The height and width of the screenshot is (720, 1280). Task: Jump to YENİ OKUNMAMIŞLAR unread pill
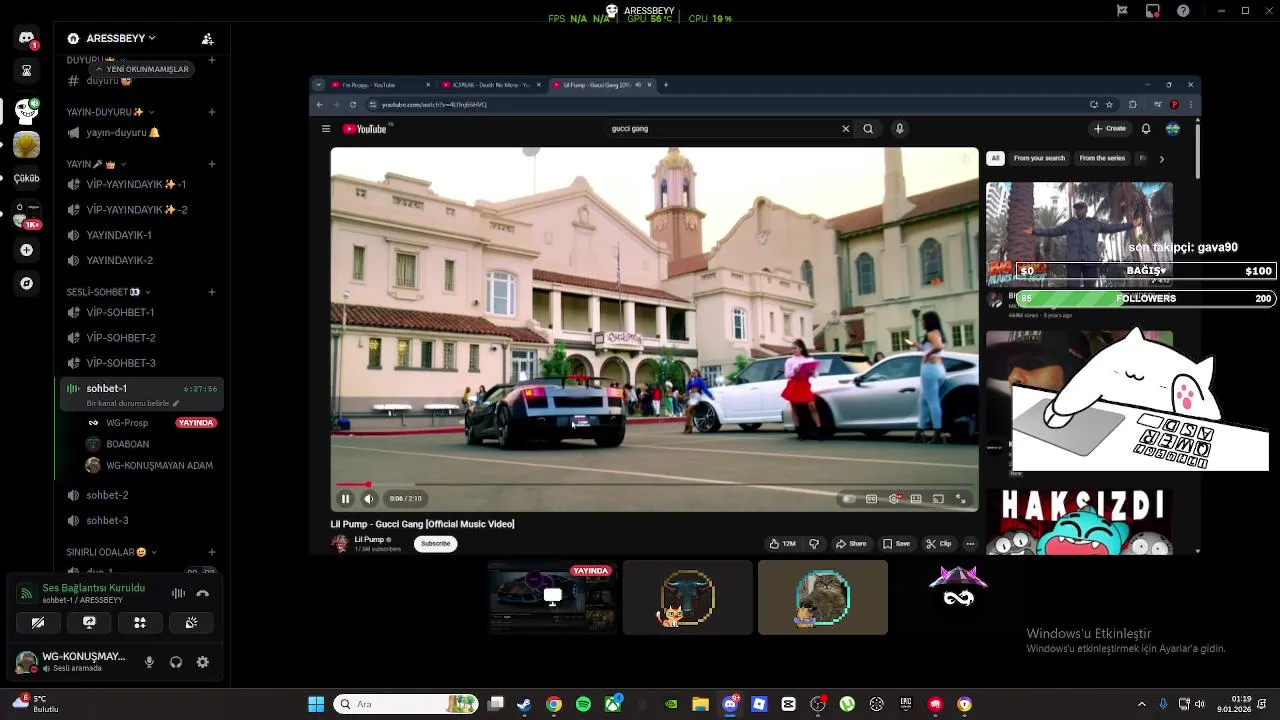[141, 69]
